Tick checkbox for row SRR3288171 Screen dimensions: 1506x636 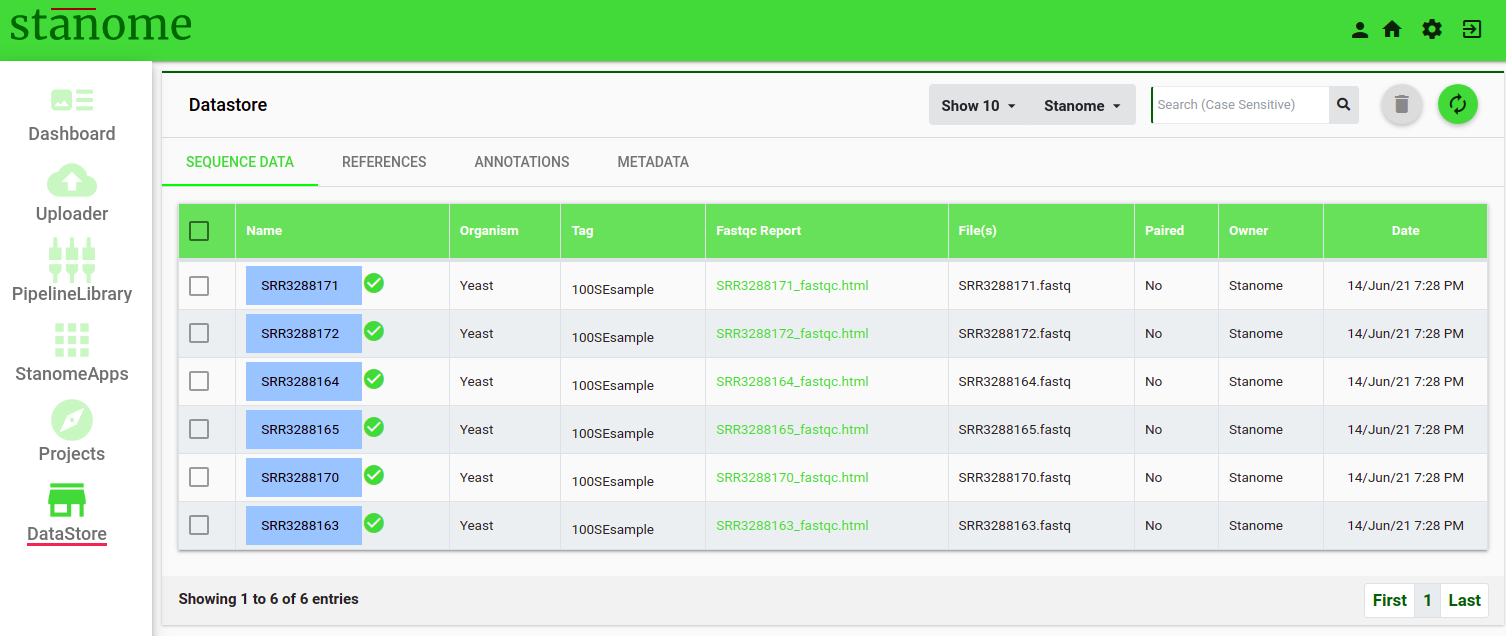click(x=199, y=286)
